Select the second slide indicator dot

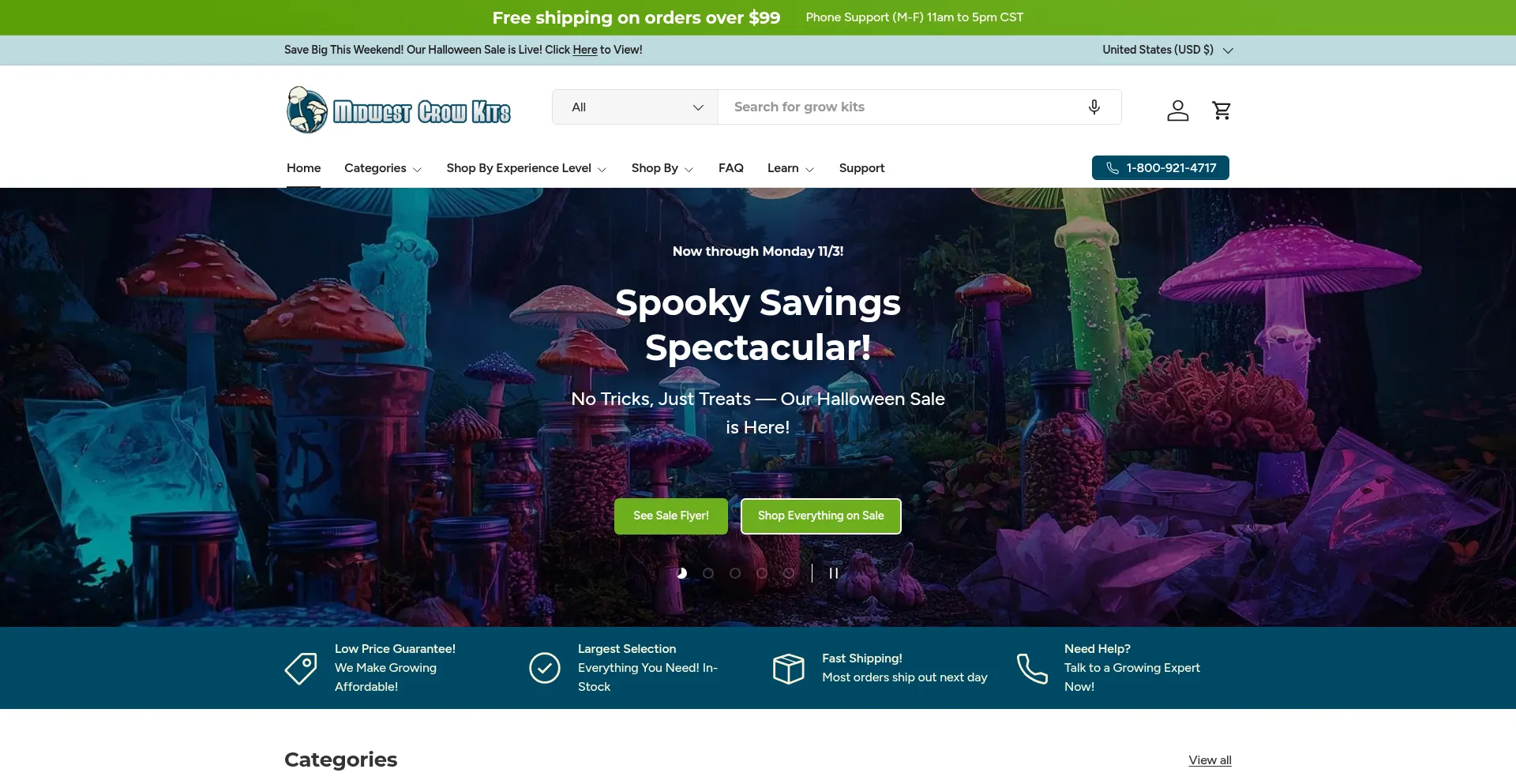click(x=708, y=573)
